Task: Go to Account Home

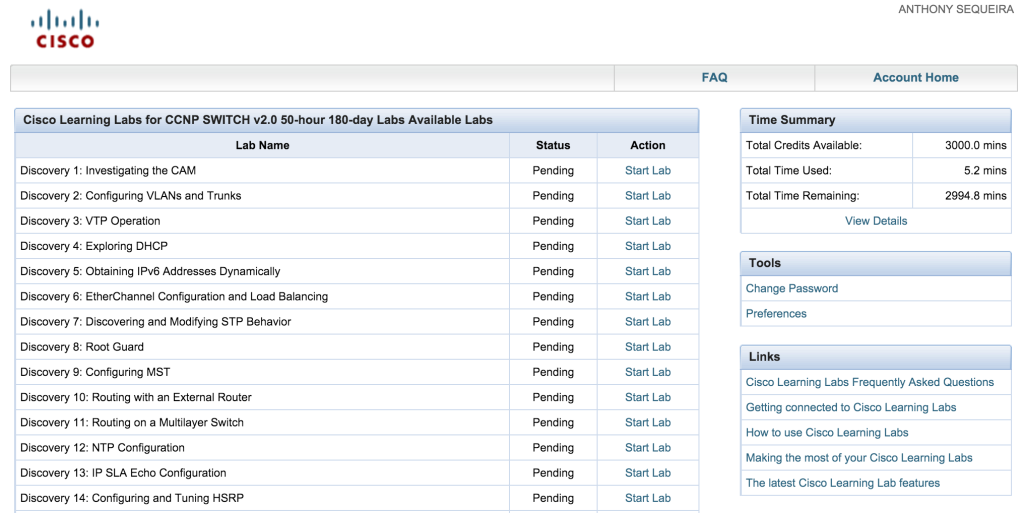Action: click(x=916, y=78)
